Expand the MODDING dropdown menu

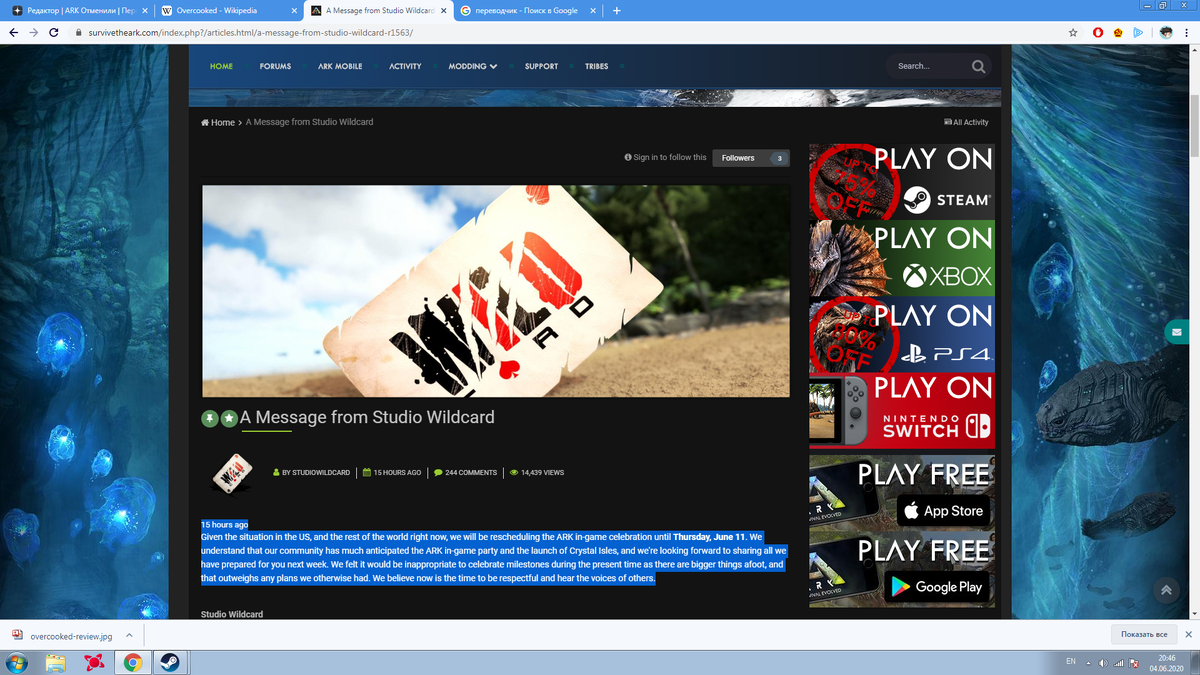472,66
